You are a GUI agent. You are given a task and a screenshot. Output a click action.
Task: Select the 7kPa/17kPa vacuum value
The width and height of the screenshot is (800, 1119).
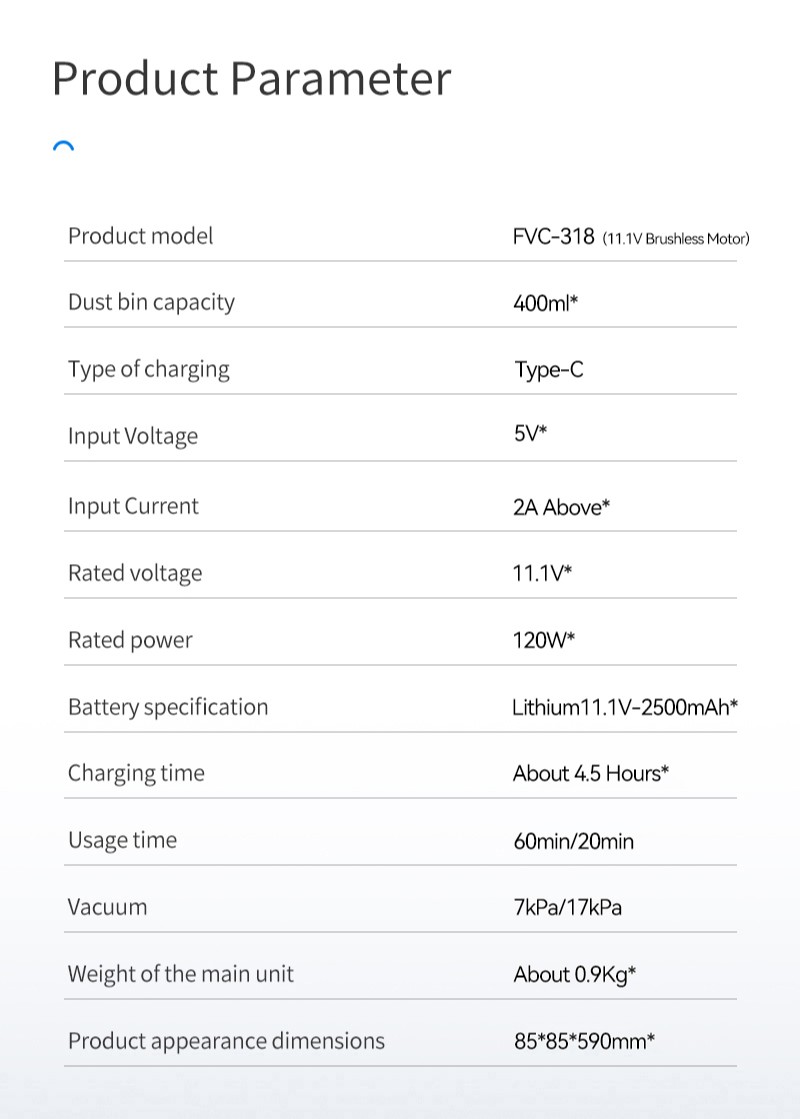pos(567,908)
